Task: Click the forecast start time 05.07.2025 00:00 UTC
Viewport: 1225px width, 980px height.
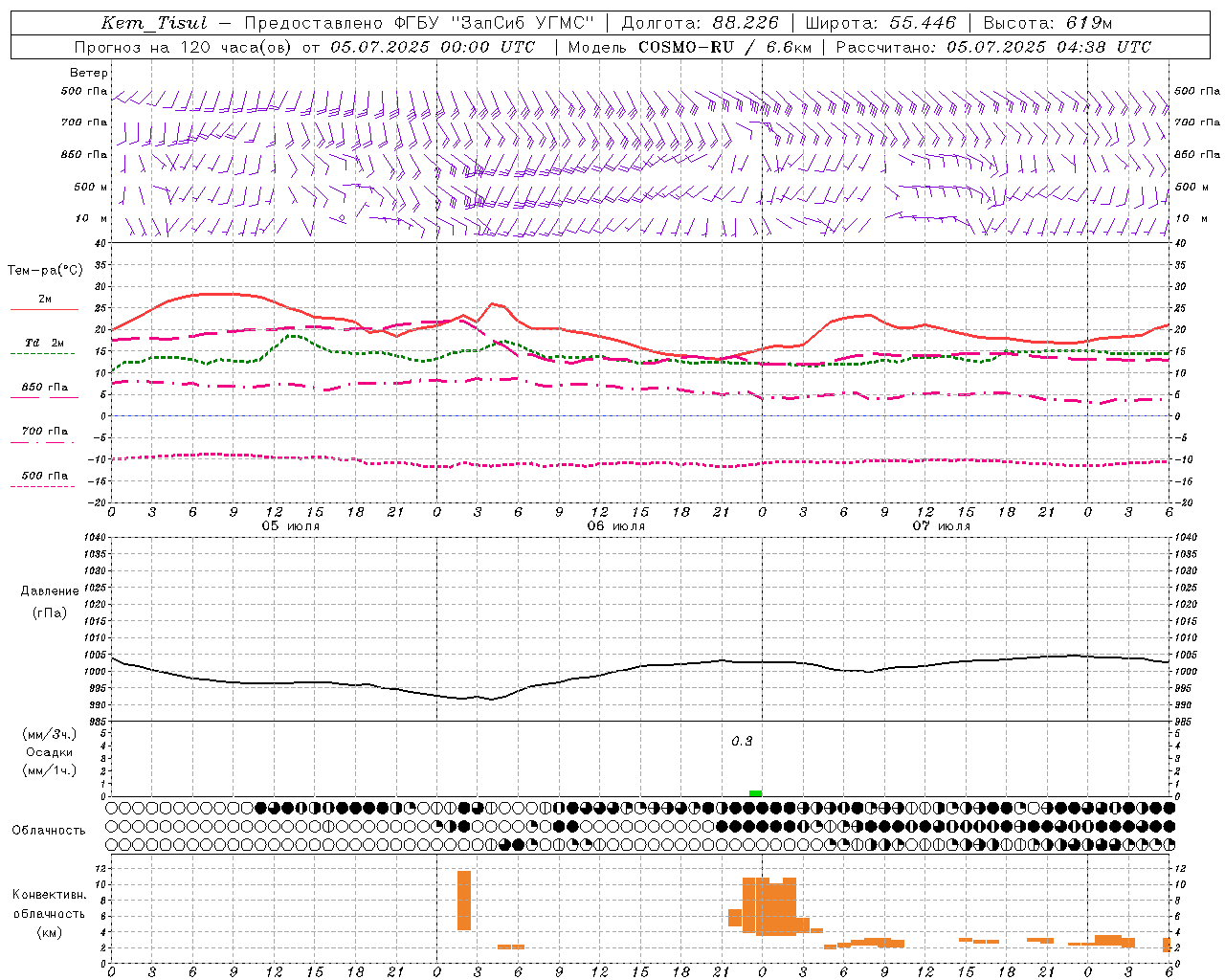Action: click(x=433, y=47)
